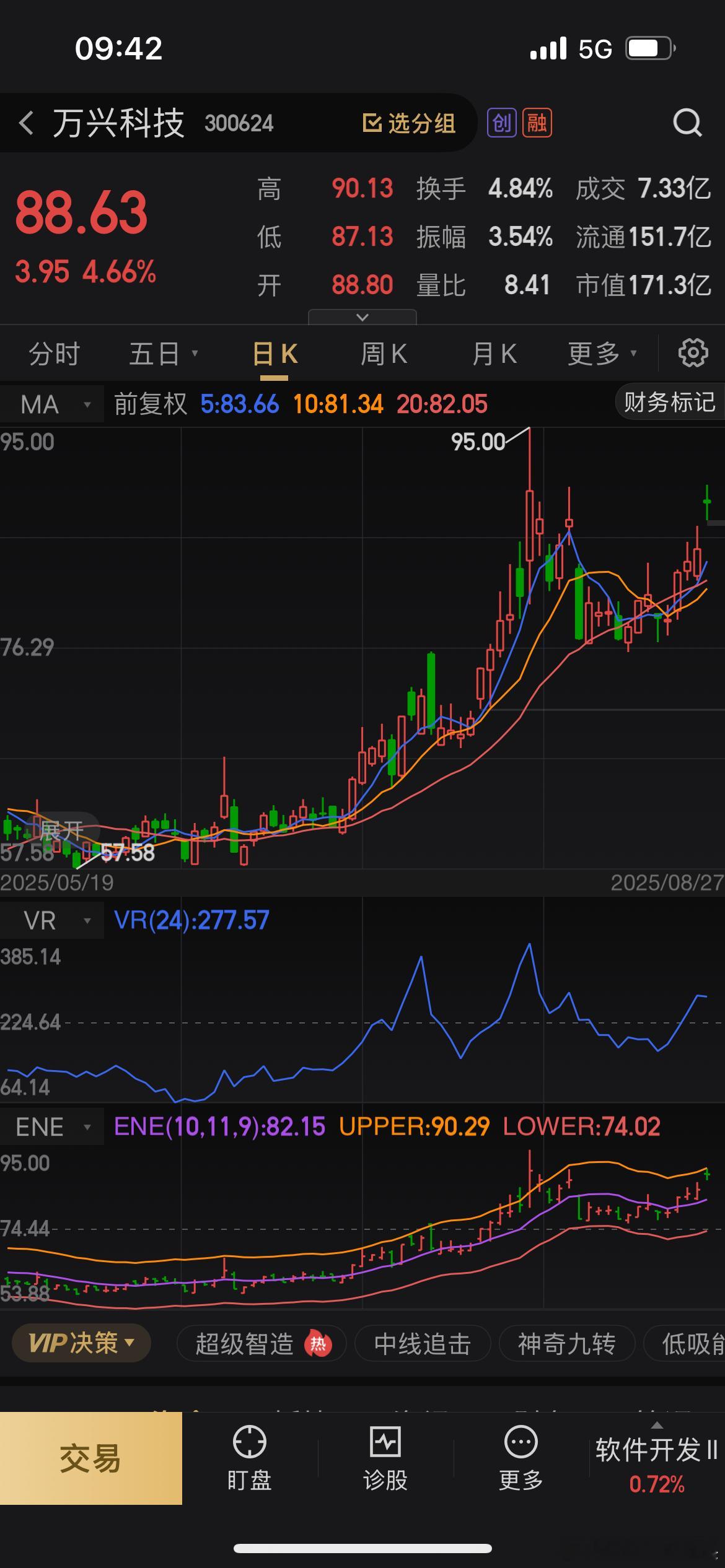Image resolution: width=725 pixels, height=1568 pixels.
Task: Tap stock code 300624
Action: tap(239, 123)
